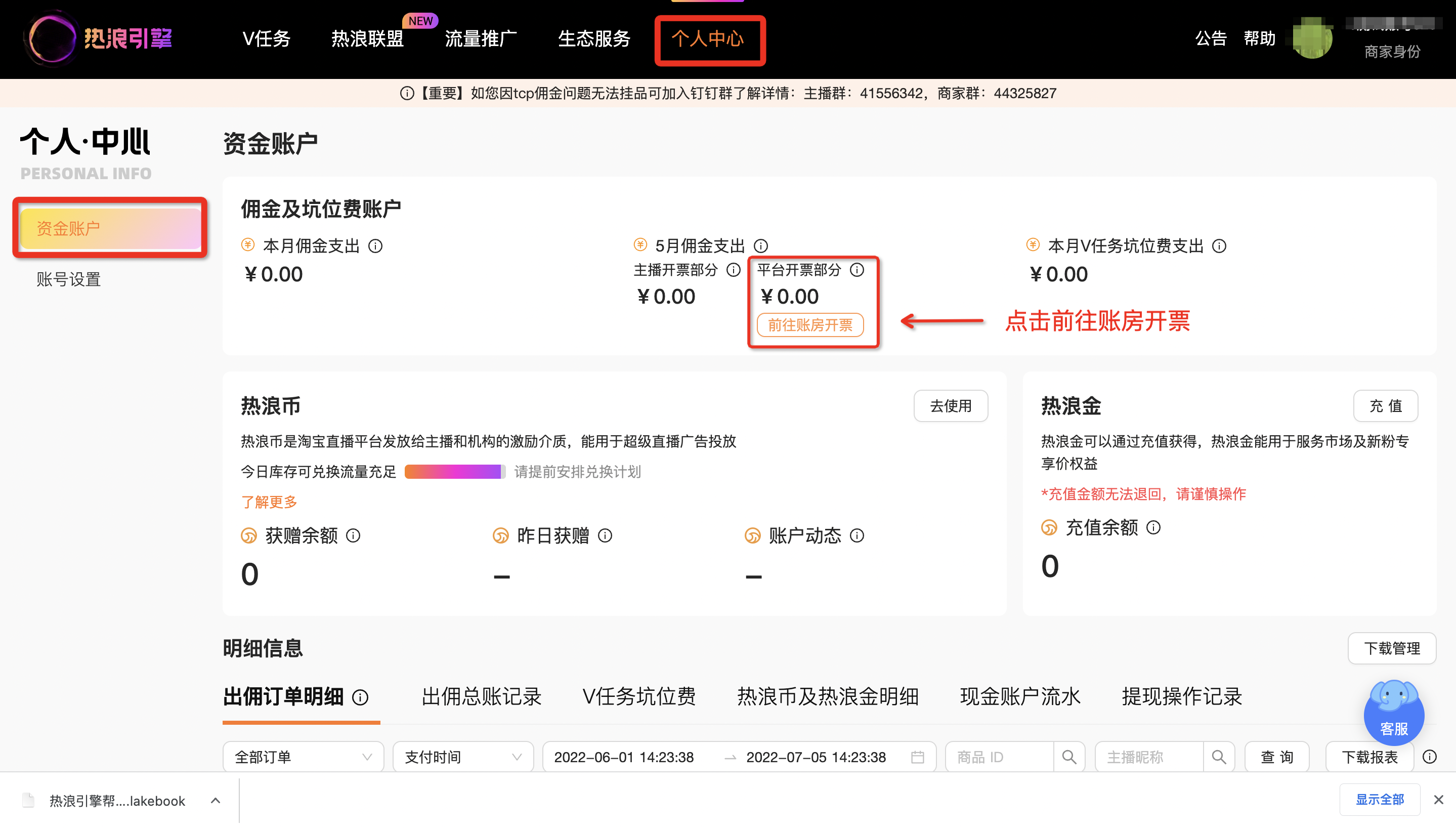
Task: Select 账号设置 in sidebar
Action: coord(68,280)
